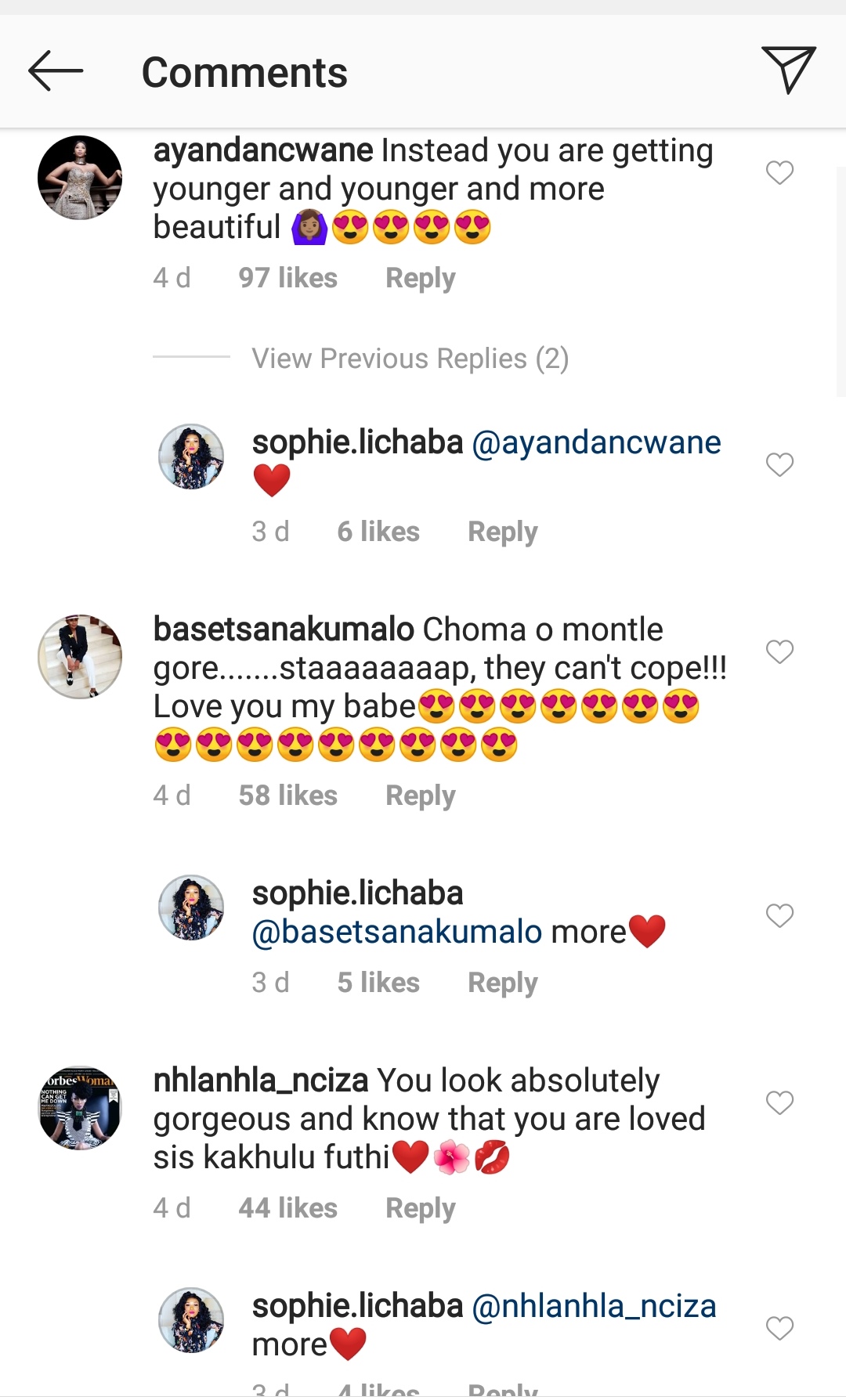
Task: Expand View Previous Replies (2)
Action: pos(410,359)
